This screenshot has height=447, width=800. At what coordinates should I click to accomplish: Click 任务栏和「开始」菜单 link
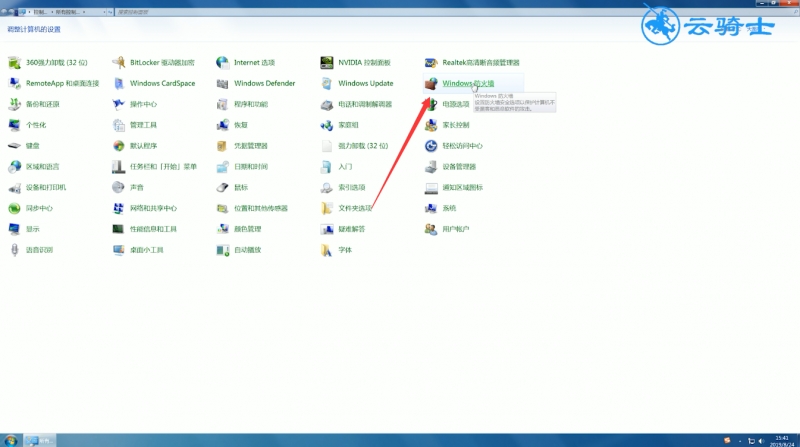[163, 167]
